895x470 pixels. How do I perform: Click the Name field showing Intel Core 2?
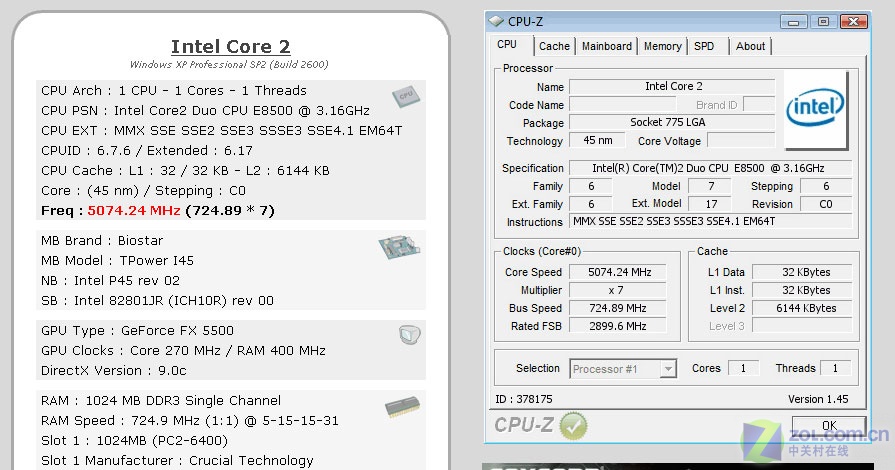tap(672, 86)
